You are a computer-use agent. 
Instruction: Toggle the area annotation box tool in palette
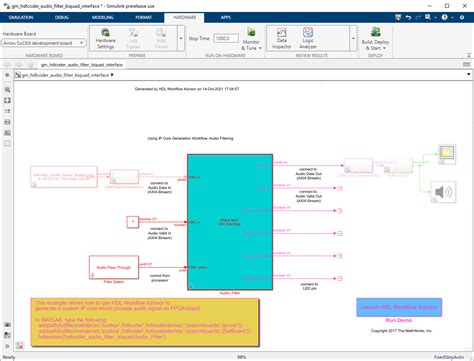pos(7,144)
